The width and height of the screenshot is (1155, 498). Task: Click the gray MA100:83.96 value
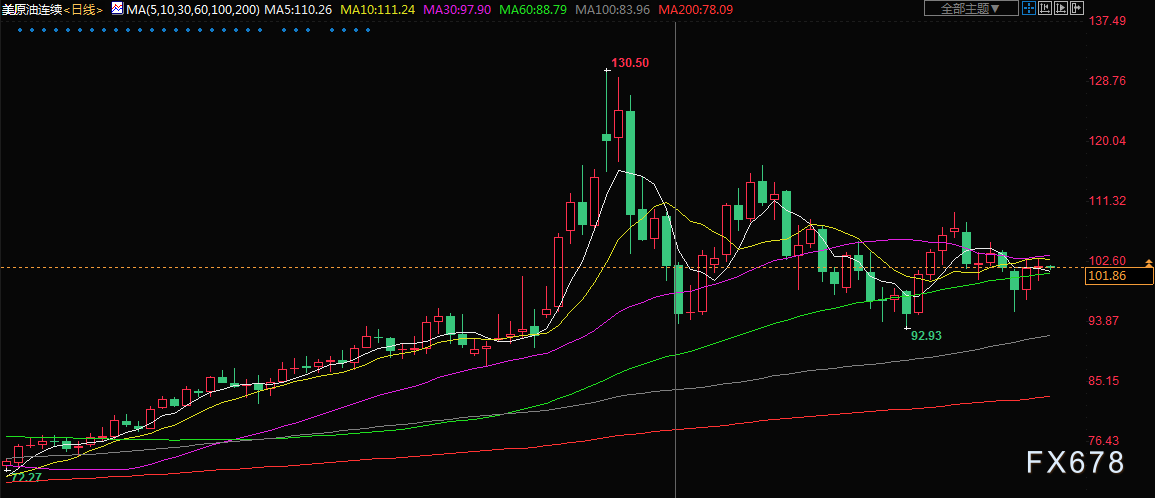[611, 10]
